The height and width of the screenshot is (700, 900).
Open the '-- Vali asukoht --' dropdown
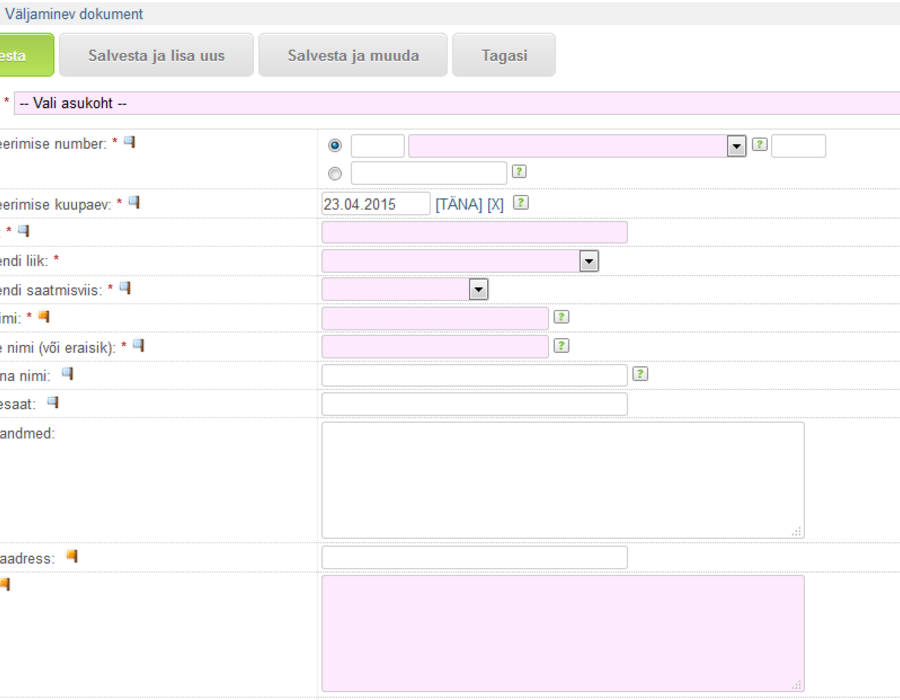point(457,103)
